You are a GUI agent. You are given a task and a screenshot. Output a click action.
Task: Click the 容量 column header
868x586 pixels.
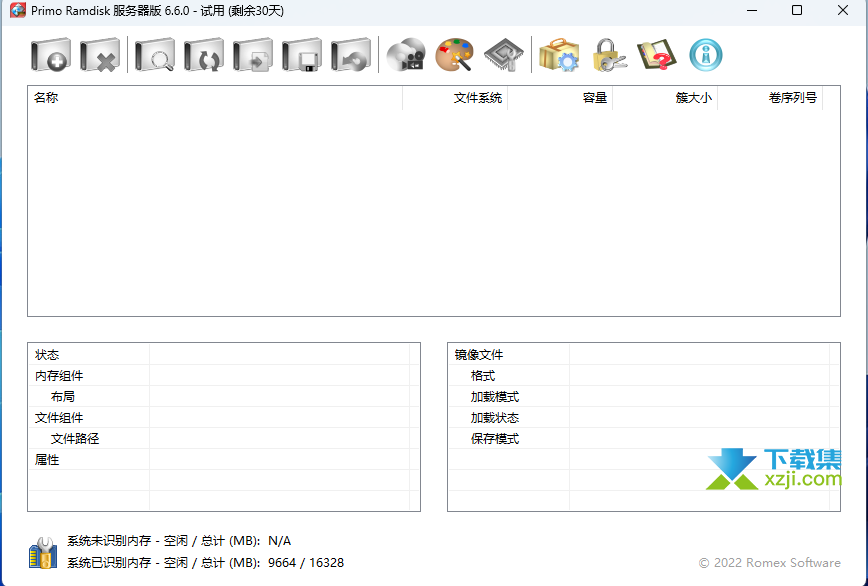tap(560, 98)
